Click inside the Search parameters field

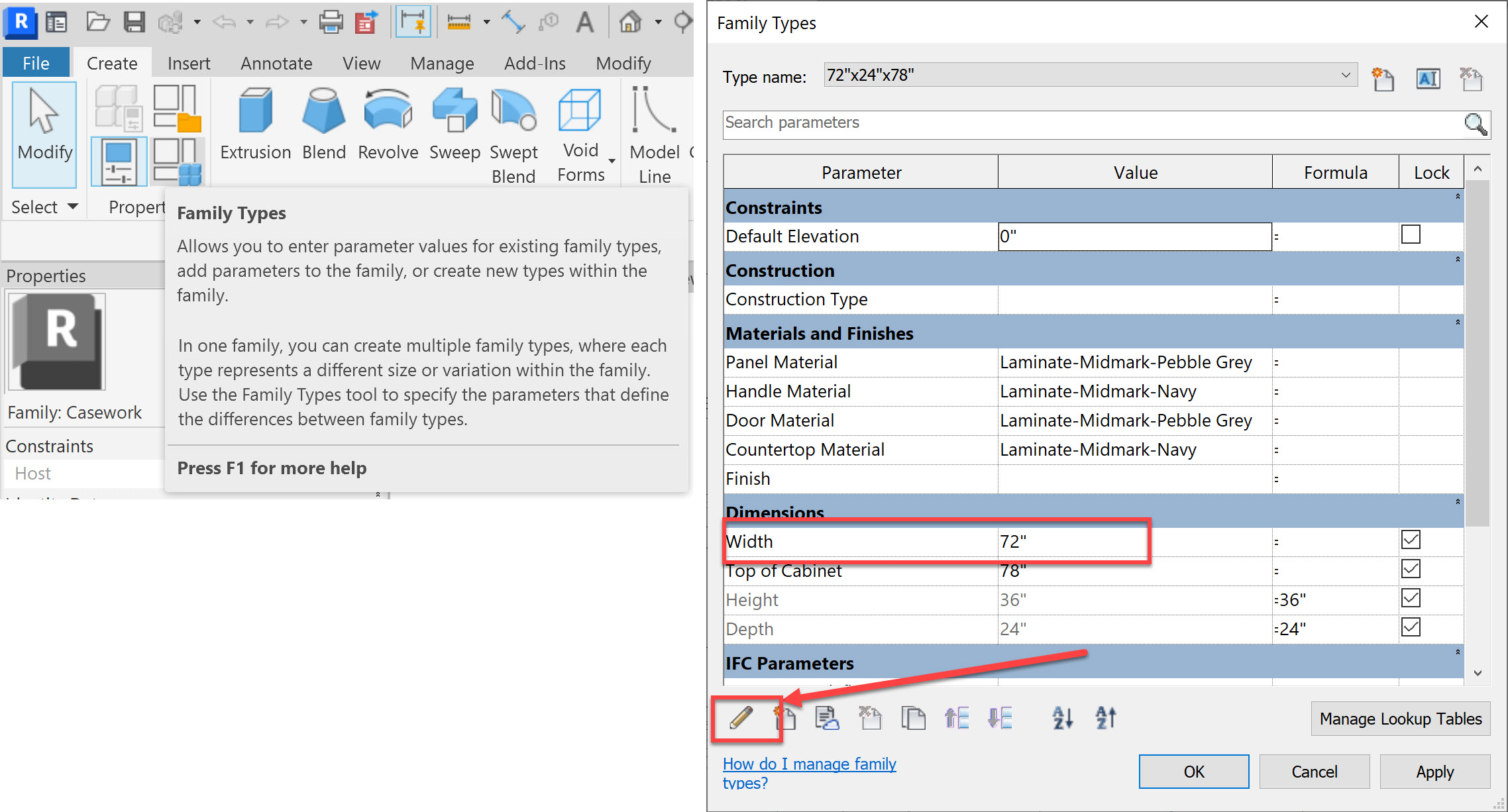coord(994,124)
